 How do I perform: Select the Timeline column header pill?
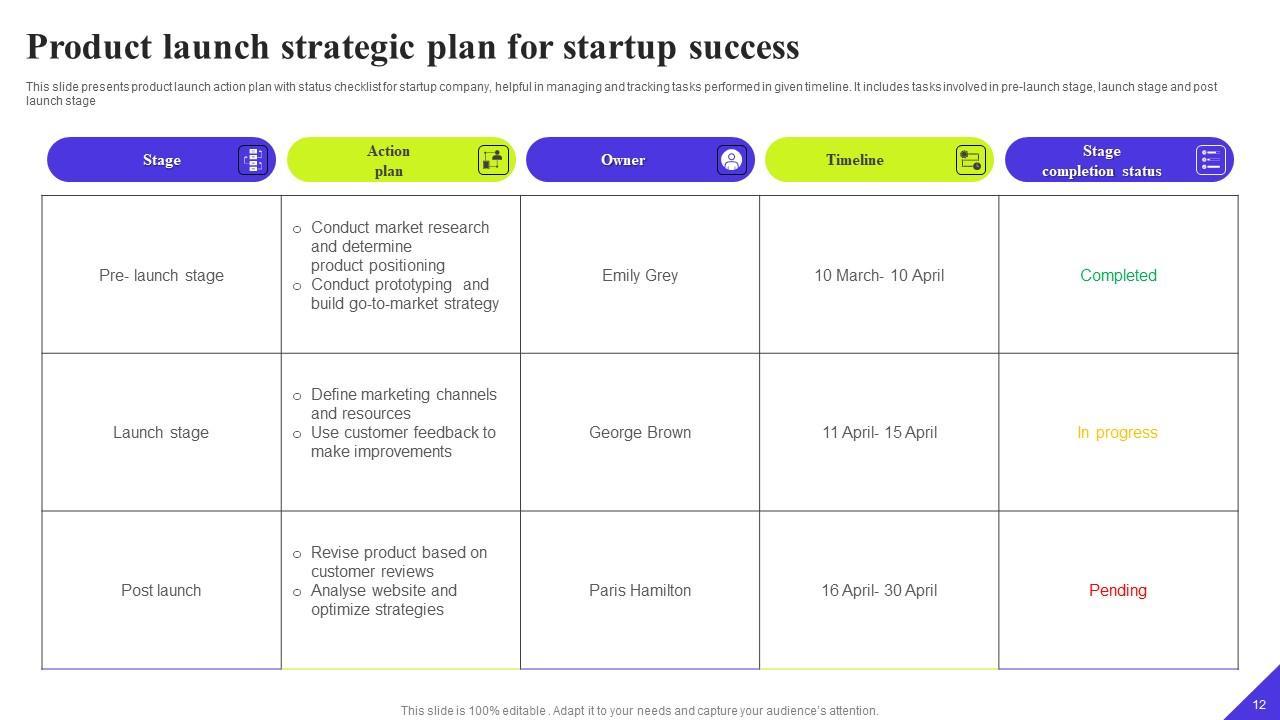click(x=855, y=160)
